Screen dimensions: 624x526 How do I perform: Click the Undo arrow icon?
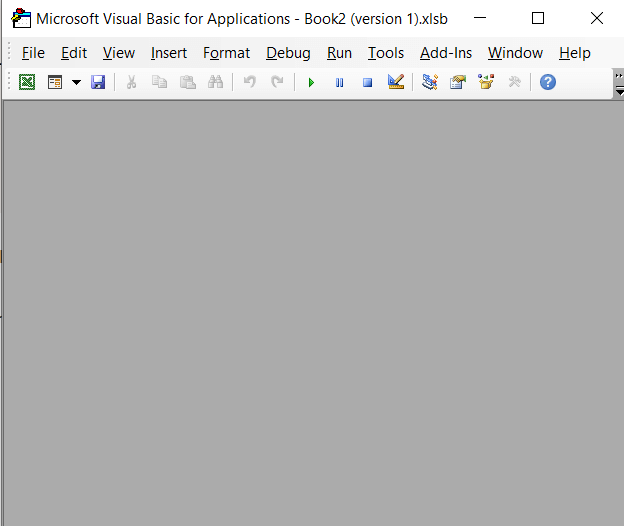(250, 82)
